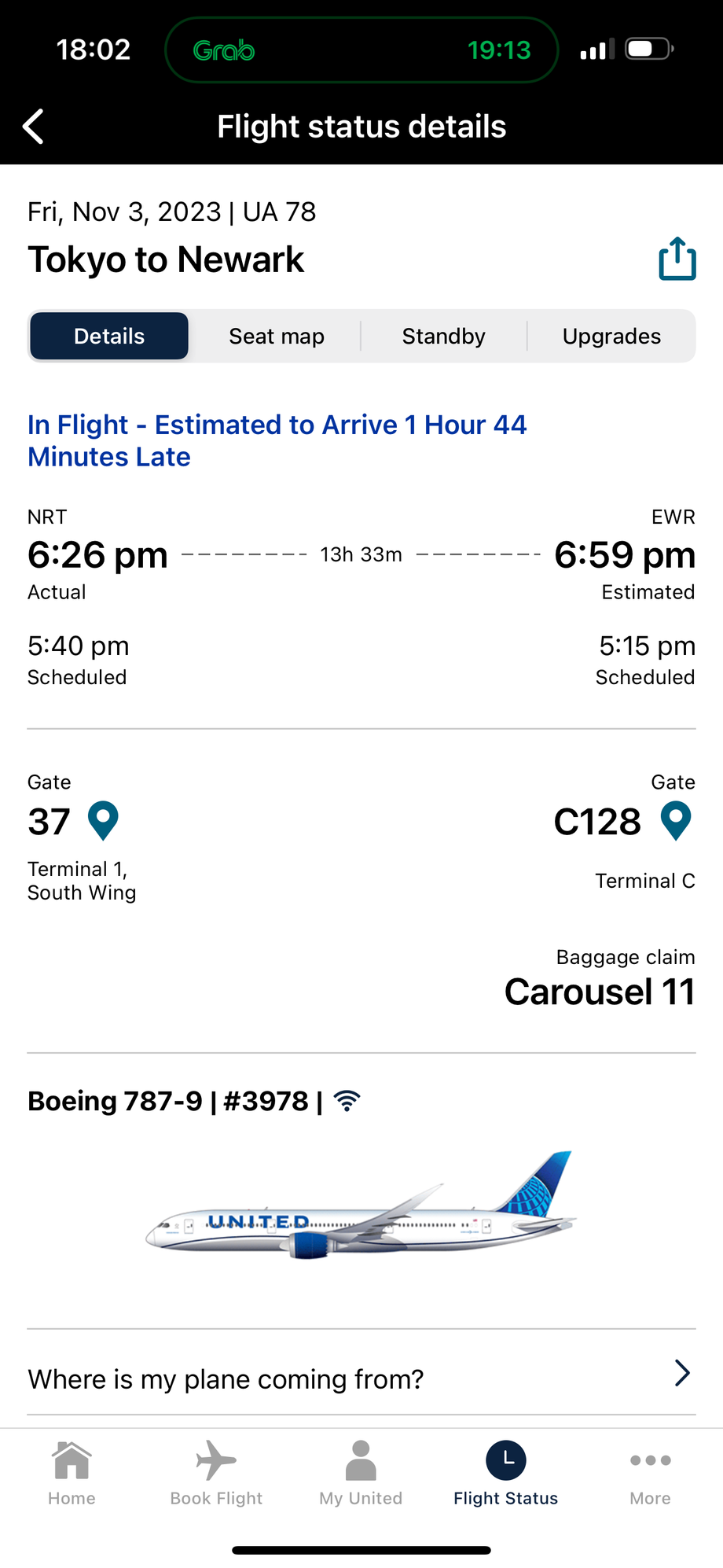Tap the In Flight estimated arrival status link
This screenshot has width=723, height=1568.
(277, 440)
